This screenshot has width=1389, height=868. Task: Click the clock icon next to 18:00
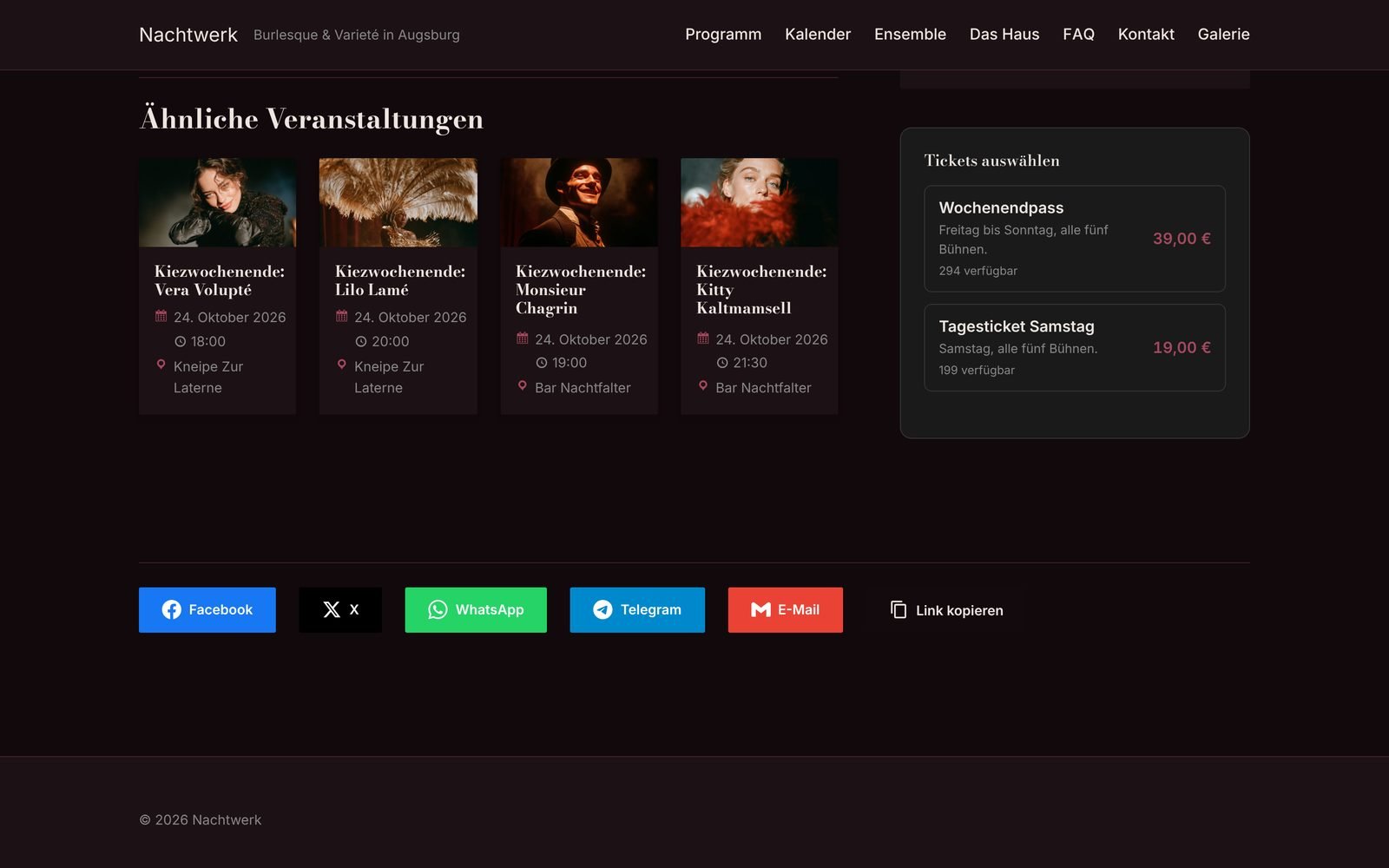click(180, 342)
